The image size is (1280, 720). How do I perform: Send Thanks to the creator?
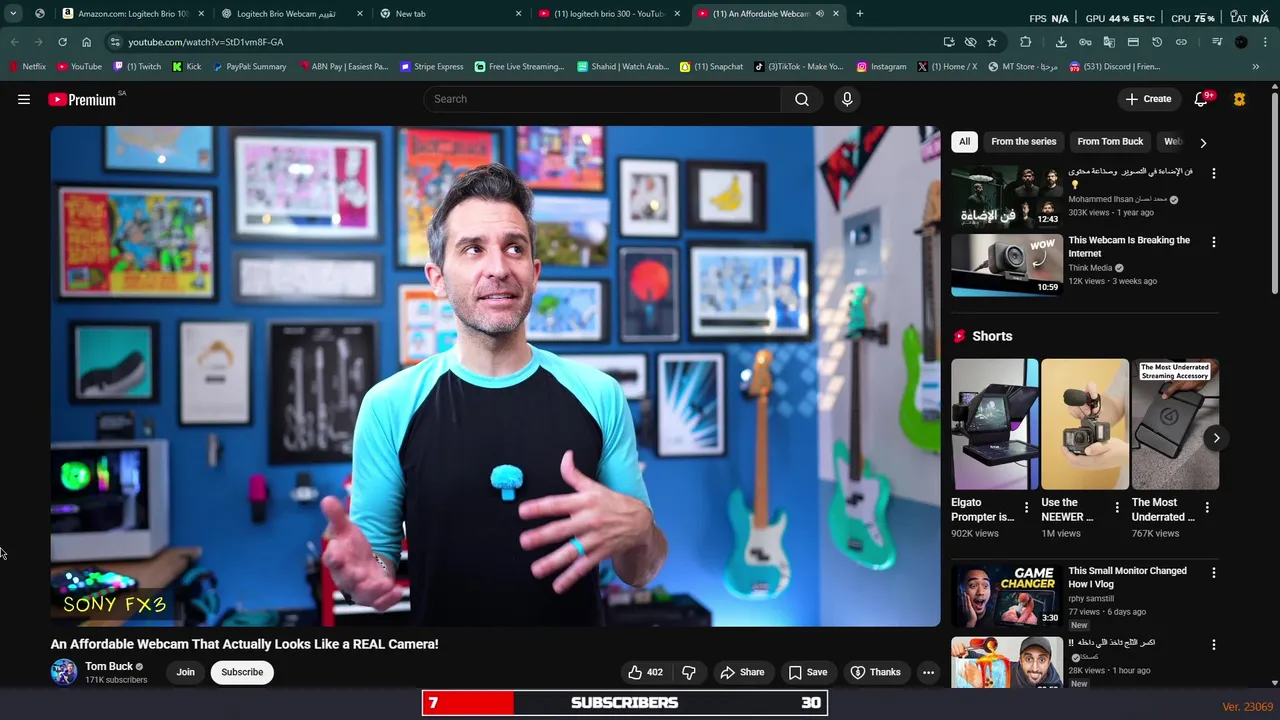pos(876,672)
